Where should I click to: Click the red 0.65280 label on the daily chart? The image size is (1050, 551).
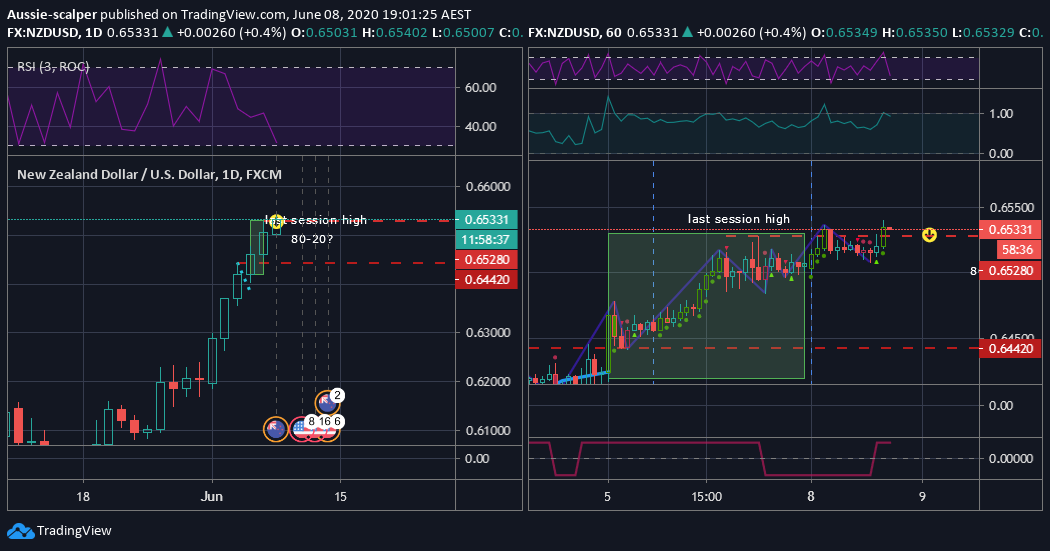(x=486, y=259)
